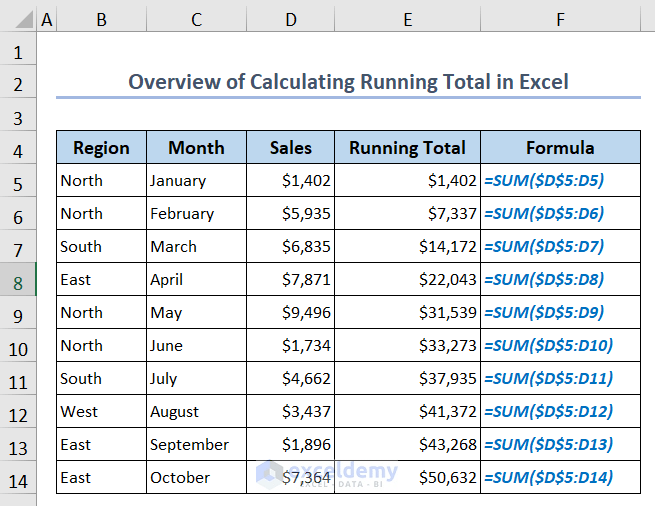The width and height of the screenshot is (655, 506).
Task: Click the Select All corner triangle
Action: click(18, 18)
